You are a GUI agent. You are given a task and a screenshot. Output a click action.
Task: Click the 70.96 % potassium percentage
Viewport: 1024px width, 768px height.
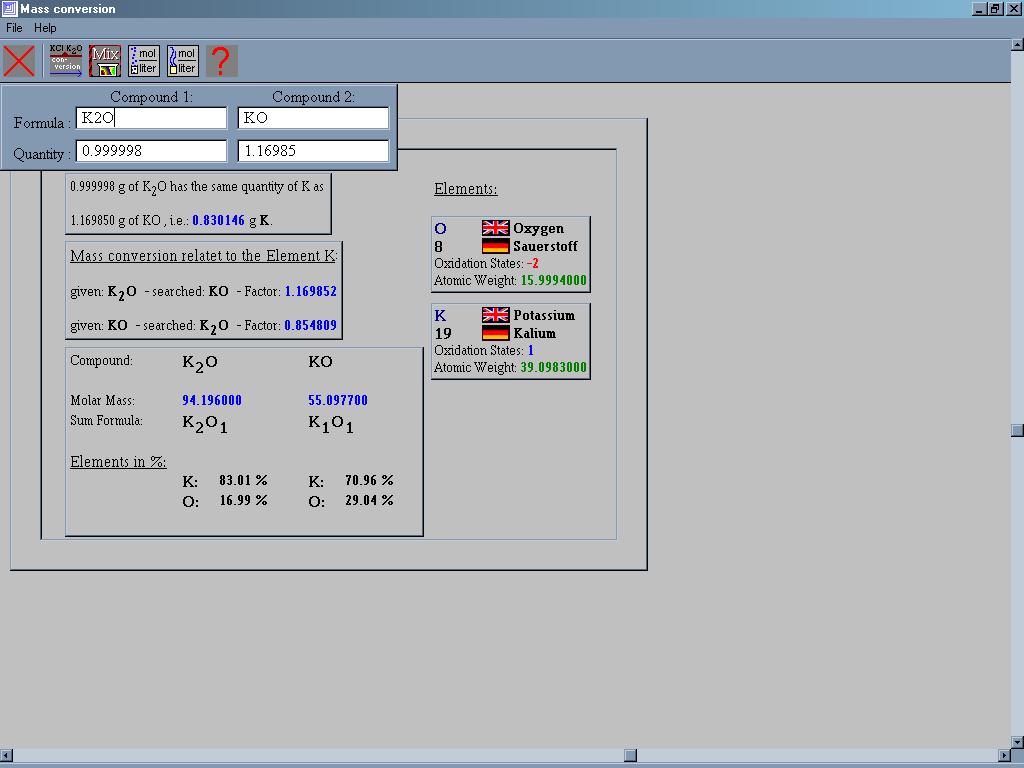tap(369, 481)
